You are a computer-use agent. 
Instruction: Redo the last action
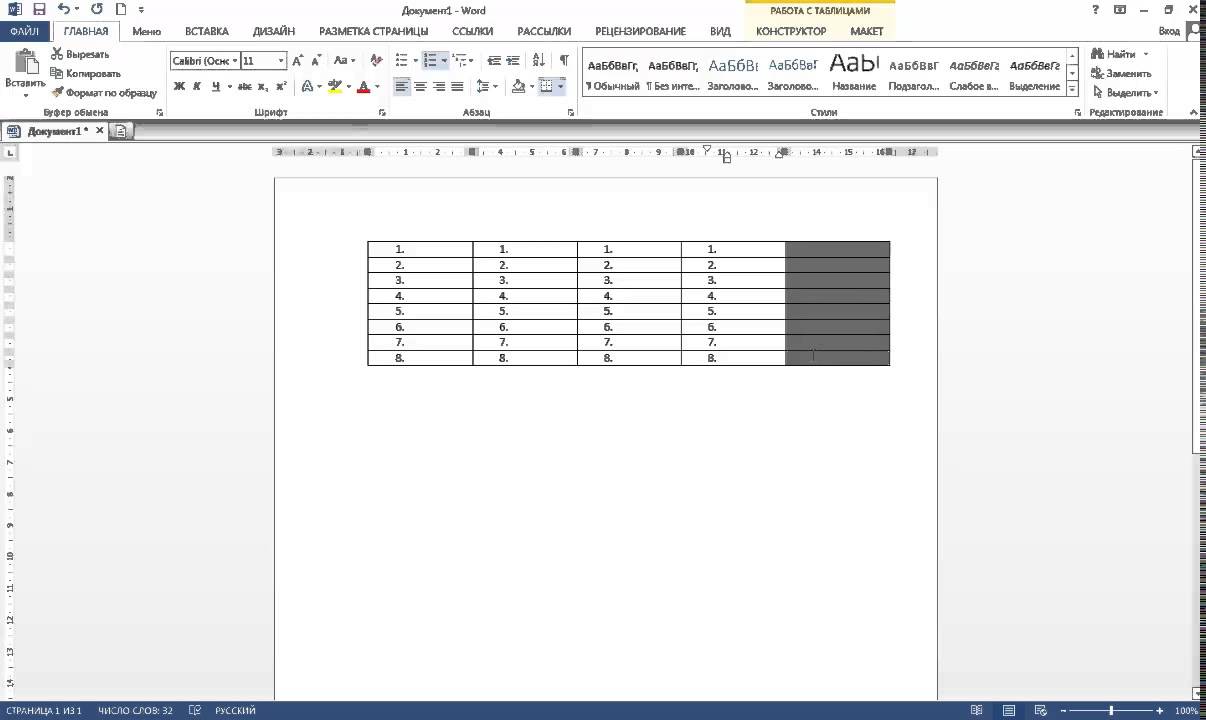pyautogui.click(x=96, y=9)
